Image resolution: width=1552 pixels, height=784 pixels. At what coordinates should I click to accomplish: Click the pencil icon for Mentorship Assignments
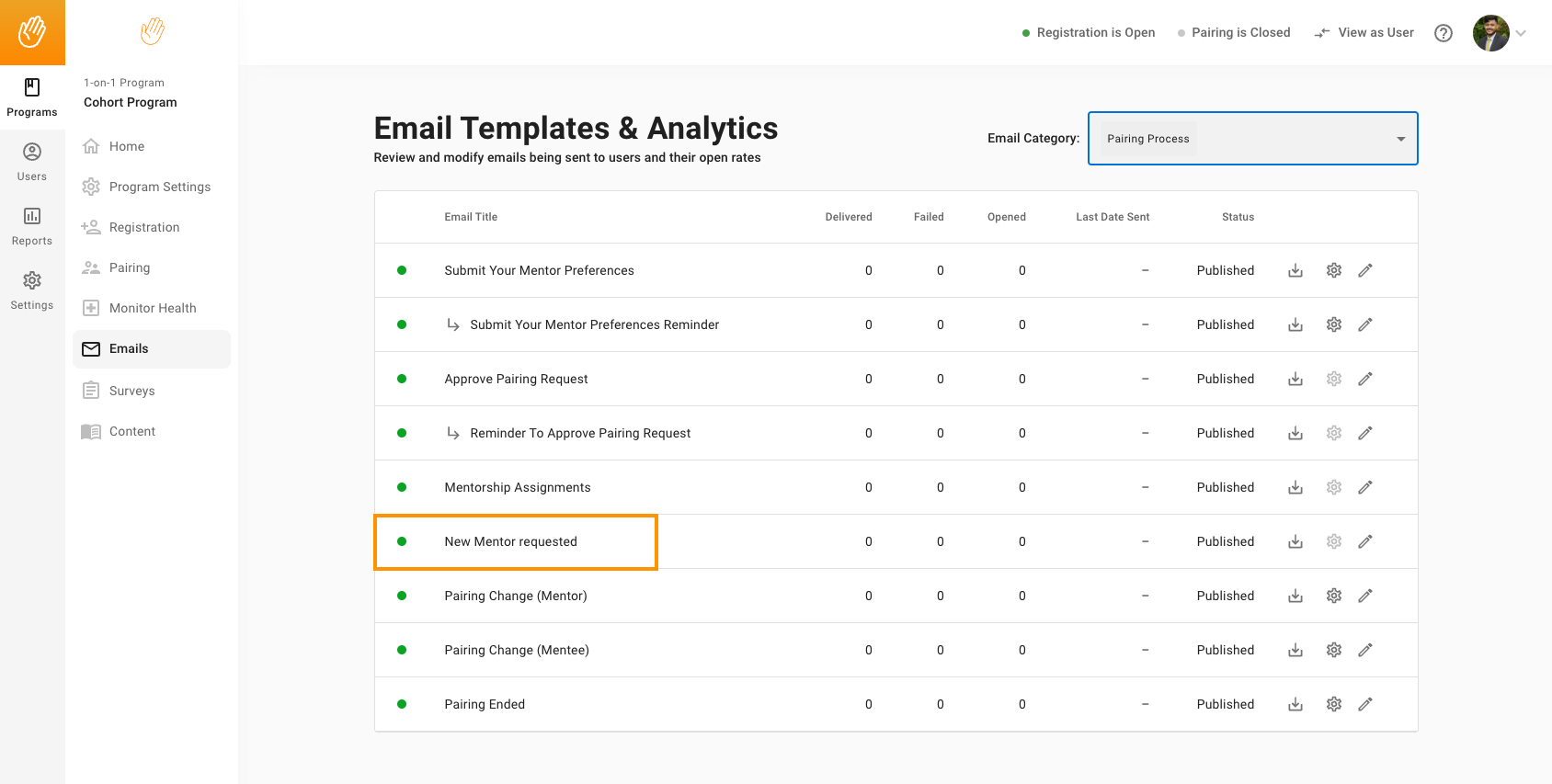1365,487
